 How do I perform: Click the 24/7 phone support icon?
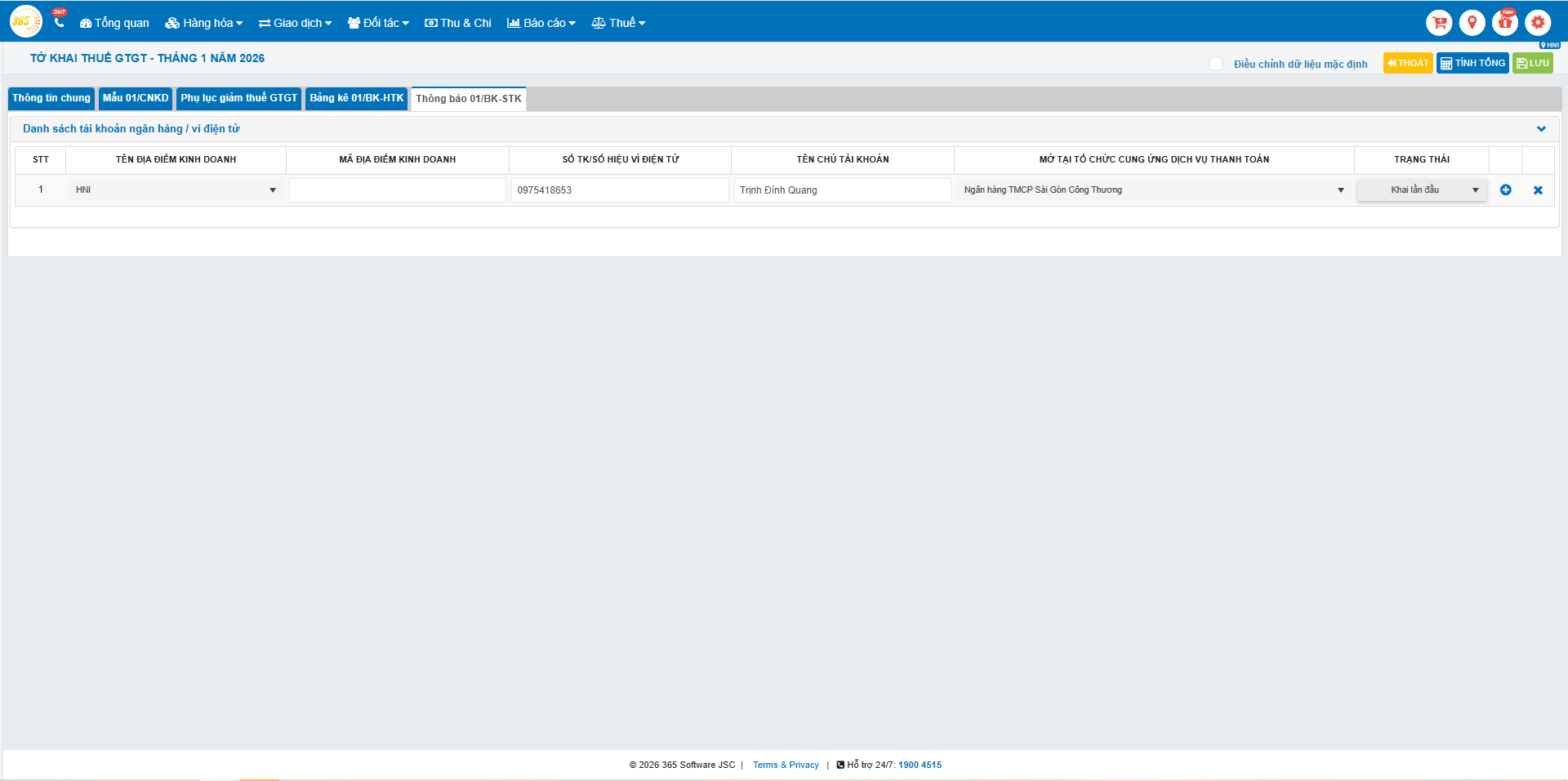coord(59,22)
